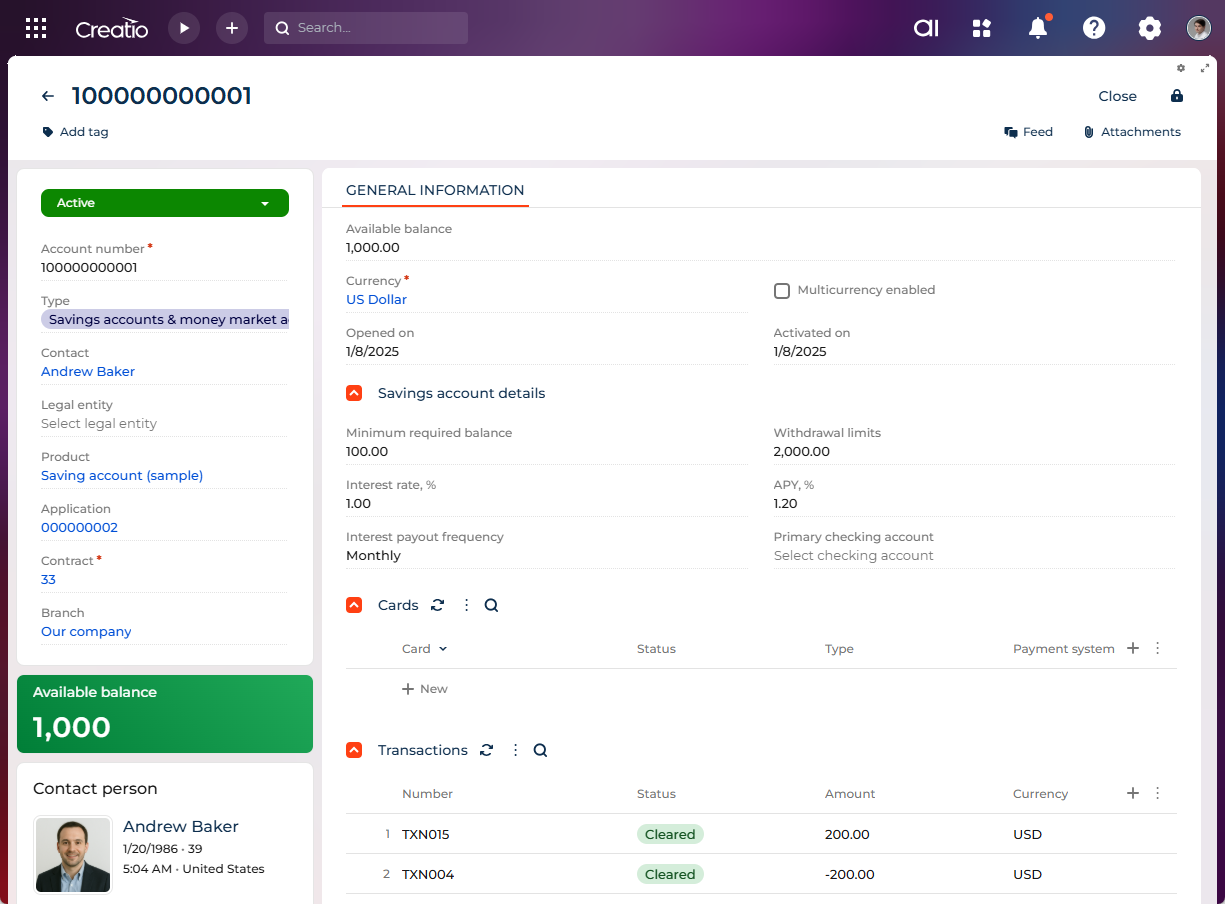Search within the Transactions list
Image resolution: width=1225 pixels, height=904 pixels.
coord(540,750)
